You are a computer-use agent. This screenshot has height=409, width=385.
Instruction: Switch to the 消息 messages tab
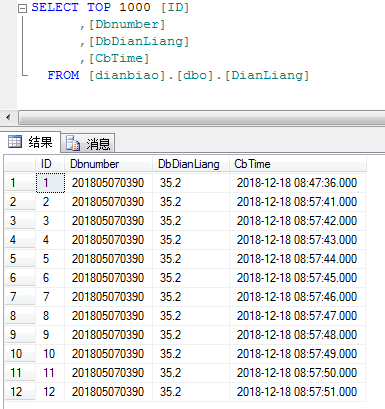click(88, 143)
